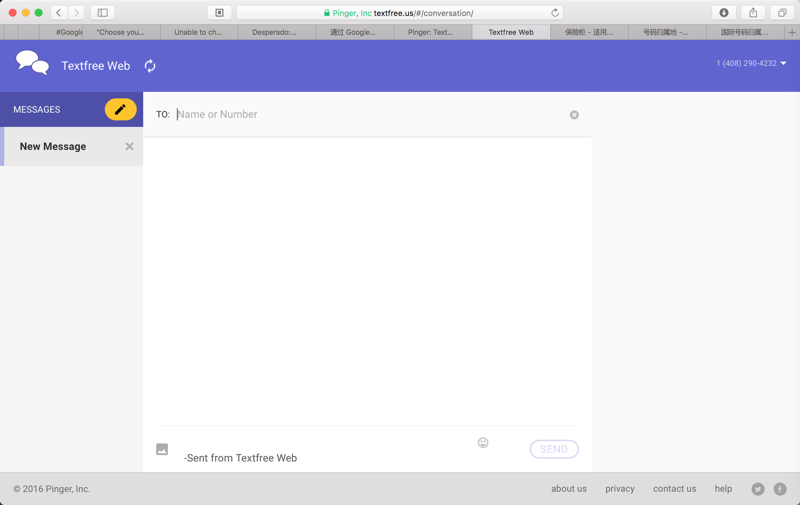Switch to the 号码归属地 tab
This screenshot has width=800, height=505.
click(667, 32)
